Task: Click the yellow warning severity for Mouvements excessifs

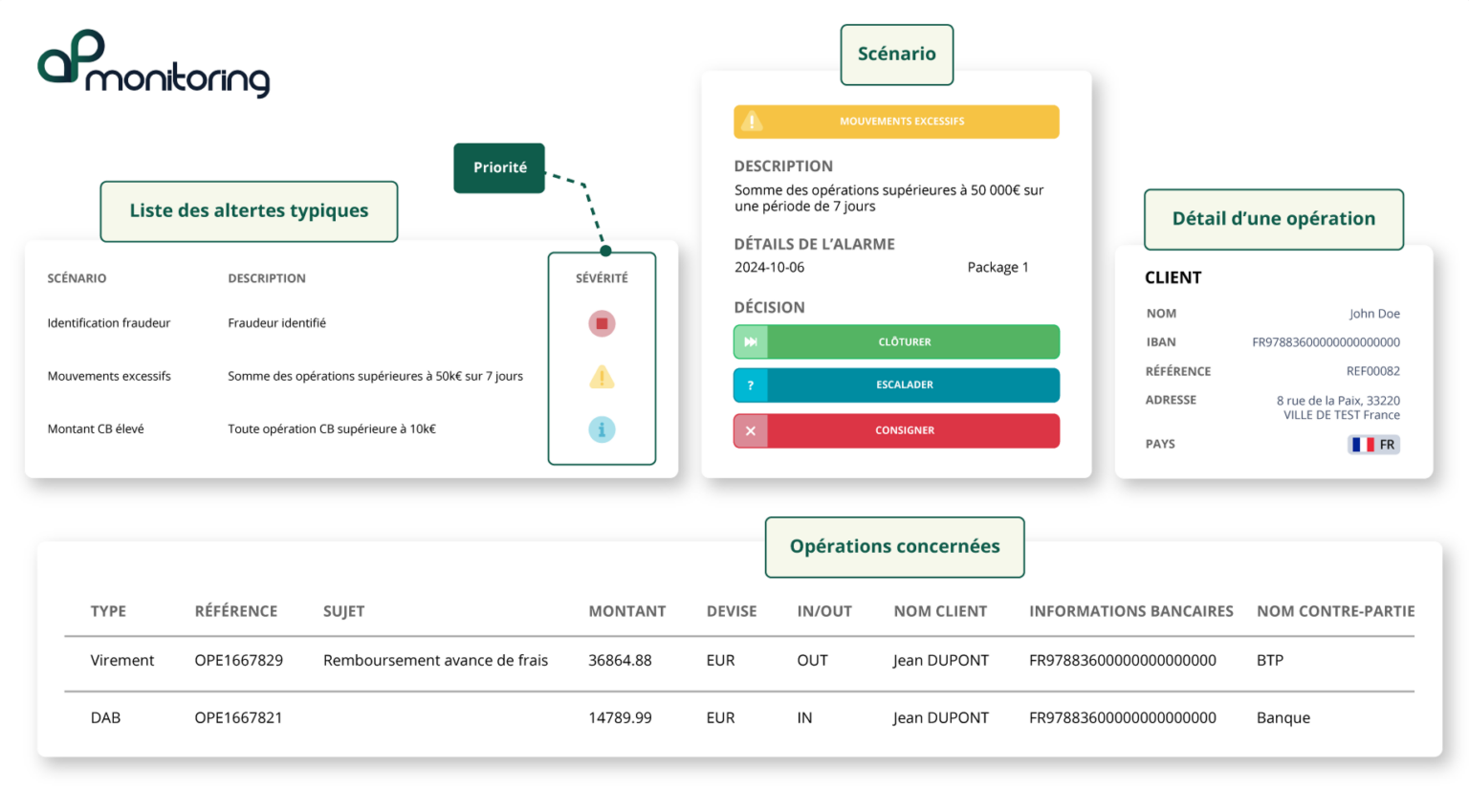Action: click(602, 376)
